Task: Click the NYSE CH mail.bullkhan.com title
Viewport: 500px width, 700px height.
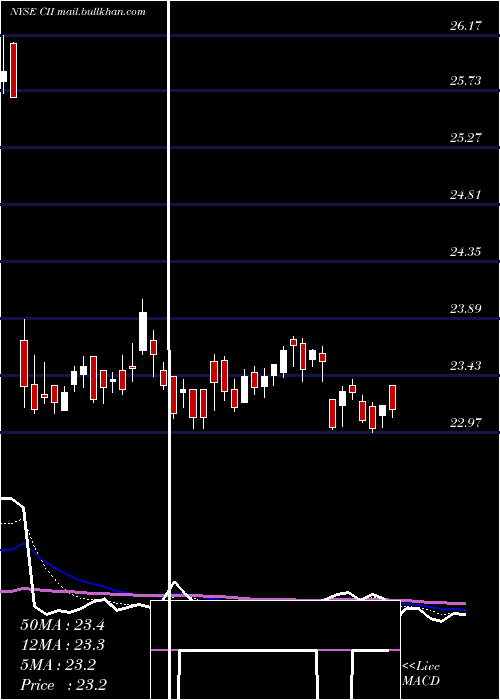Action: click(78, 11)
